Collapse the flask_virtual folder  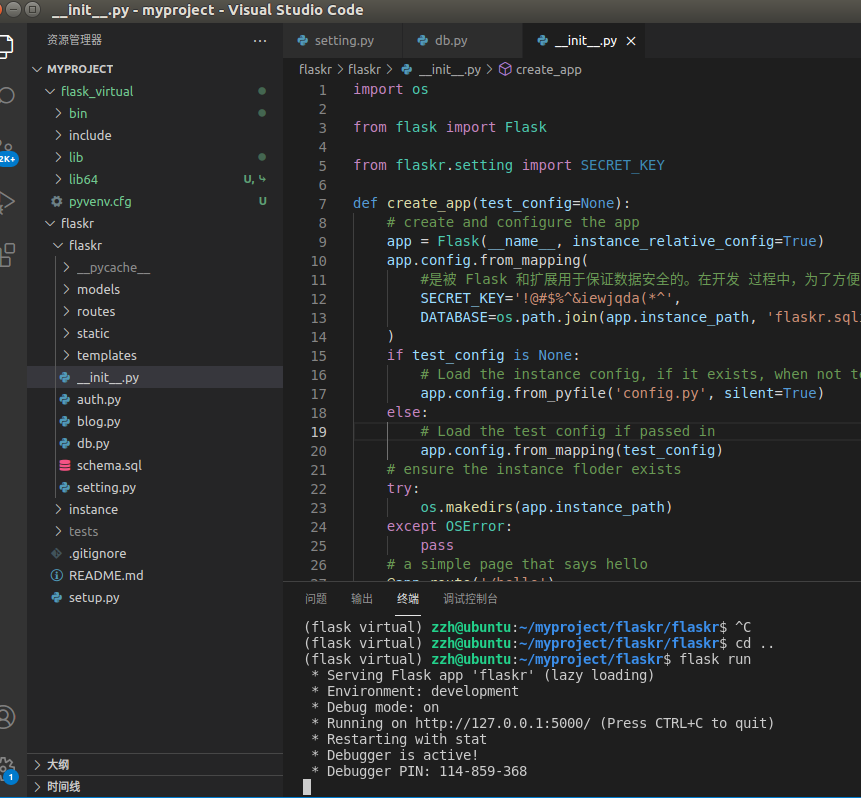pyautogui.click(x=50, y=91)
